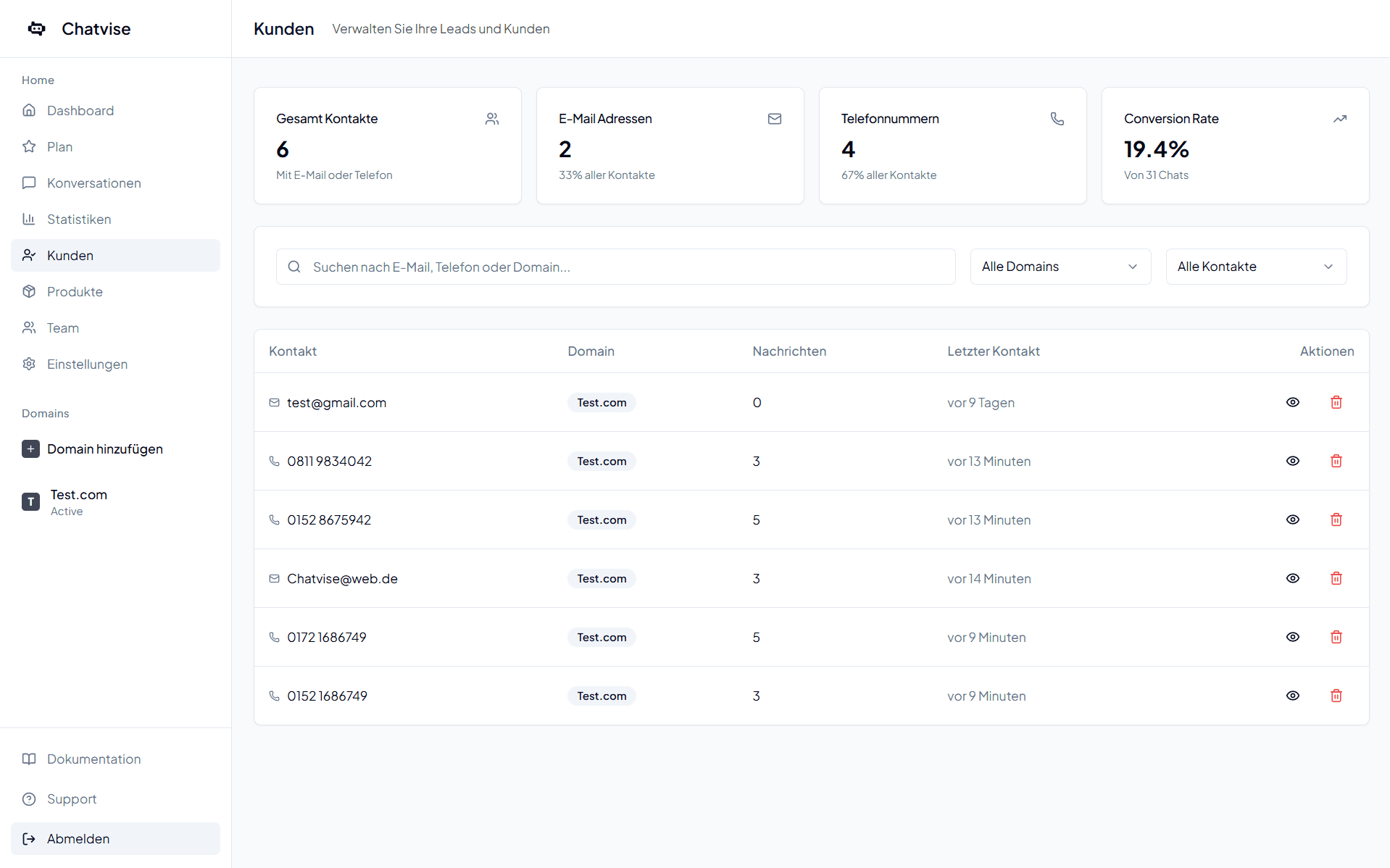Screen dimensions: 1390x868
Task: Click the Einstellungen gear icon
Action: point(29,364)
